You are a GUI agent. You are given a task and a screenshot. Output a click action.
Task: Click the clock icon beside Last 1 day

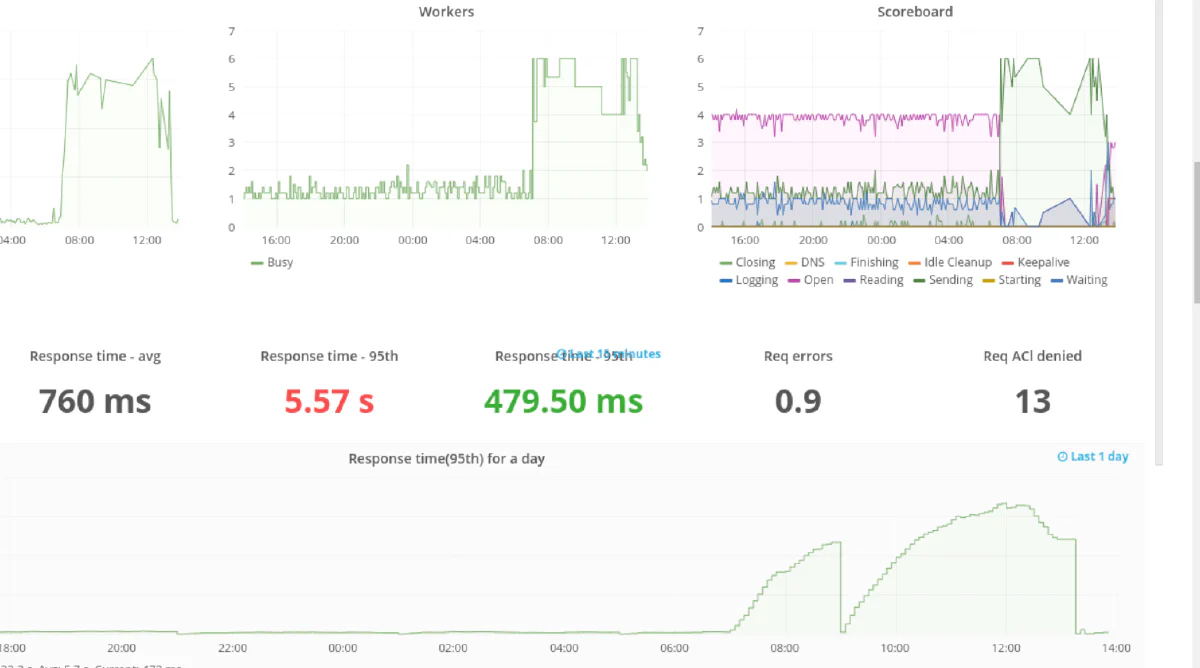tap(1062, 457)
